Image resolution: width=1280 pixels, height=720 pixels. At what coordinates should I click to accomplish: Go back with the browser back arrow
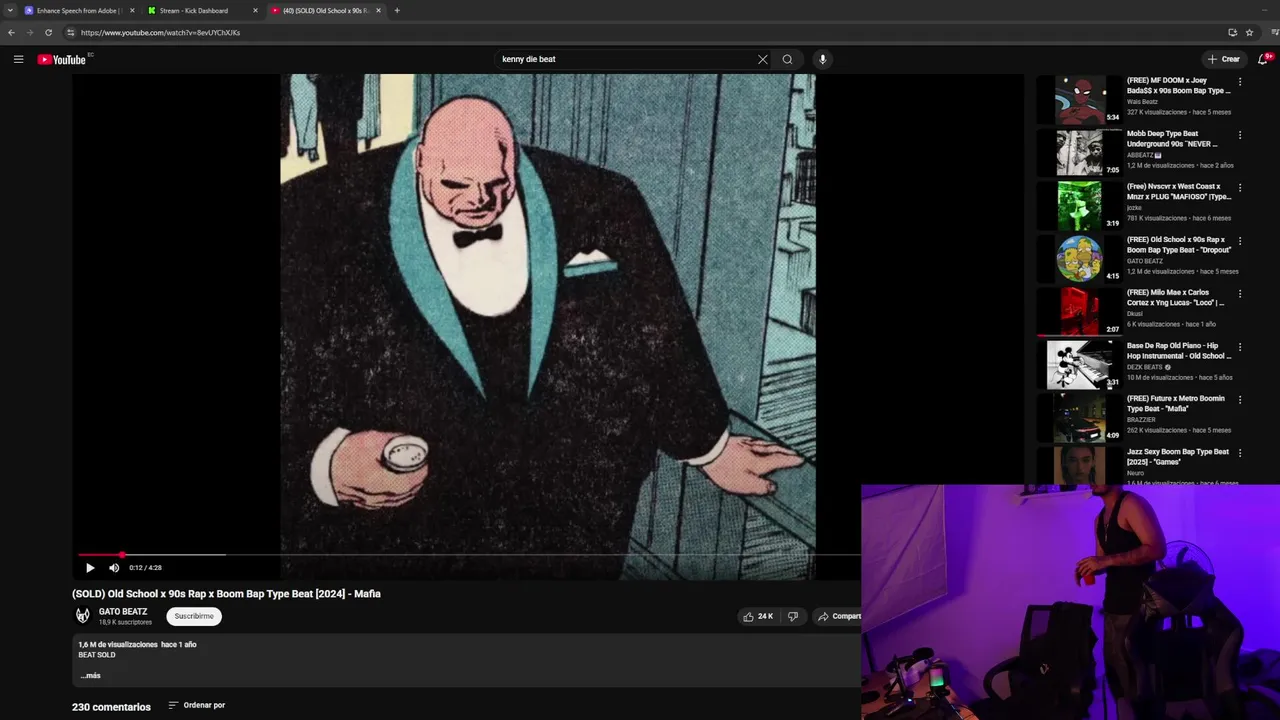click(11, 32)
